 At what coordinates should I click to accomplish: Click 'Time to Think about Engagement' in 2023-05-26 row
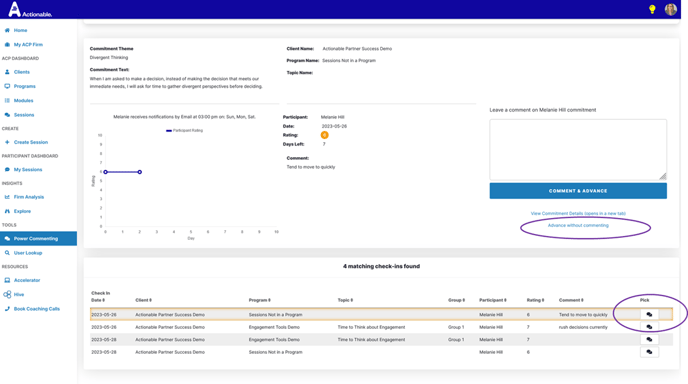pyautogui.click(x=371, y=327)
